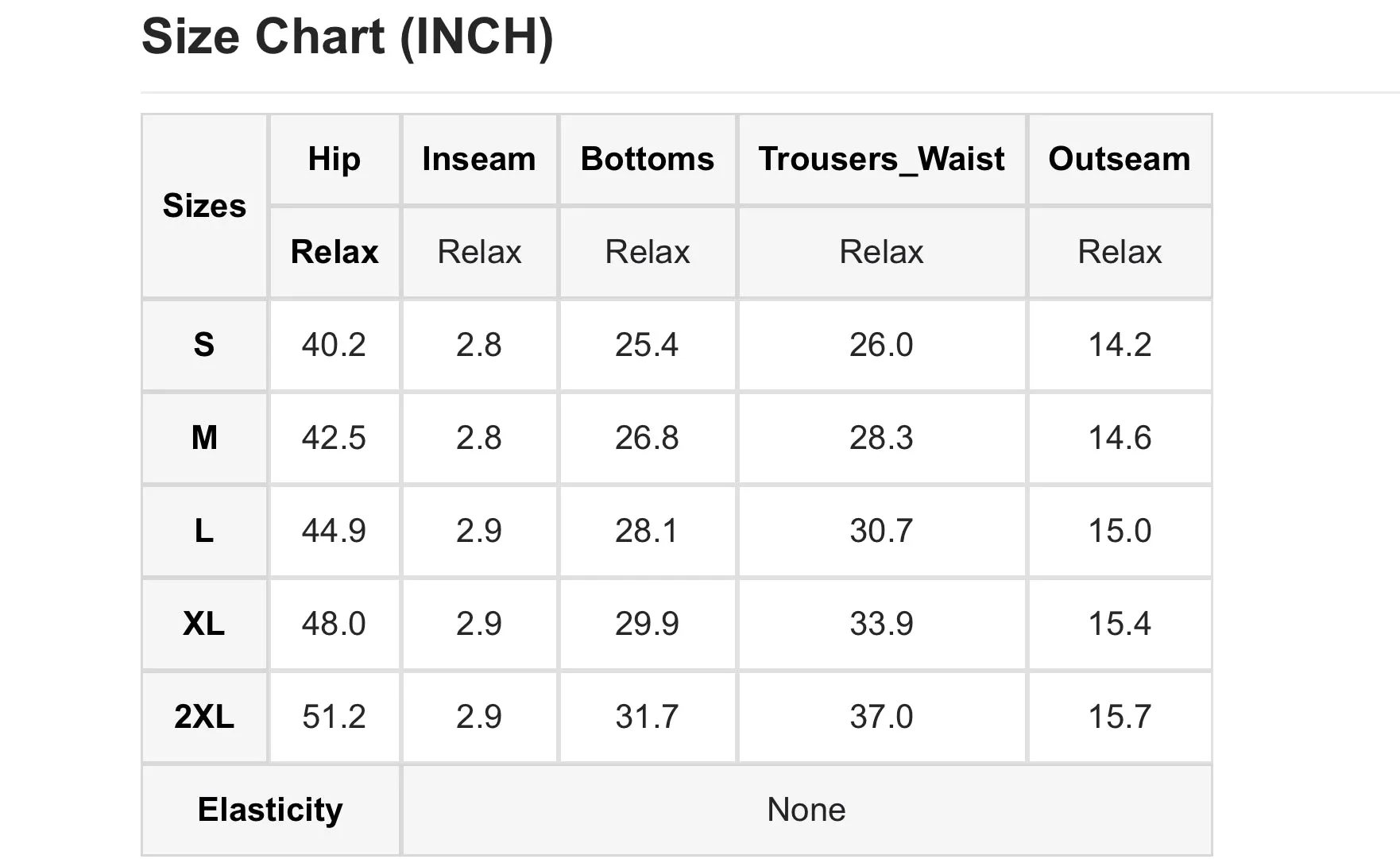Select the 2XL size row label
This screenshot has height=859, width=1400.
[x=204, y=717]
